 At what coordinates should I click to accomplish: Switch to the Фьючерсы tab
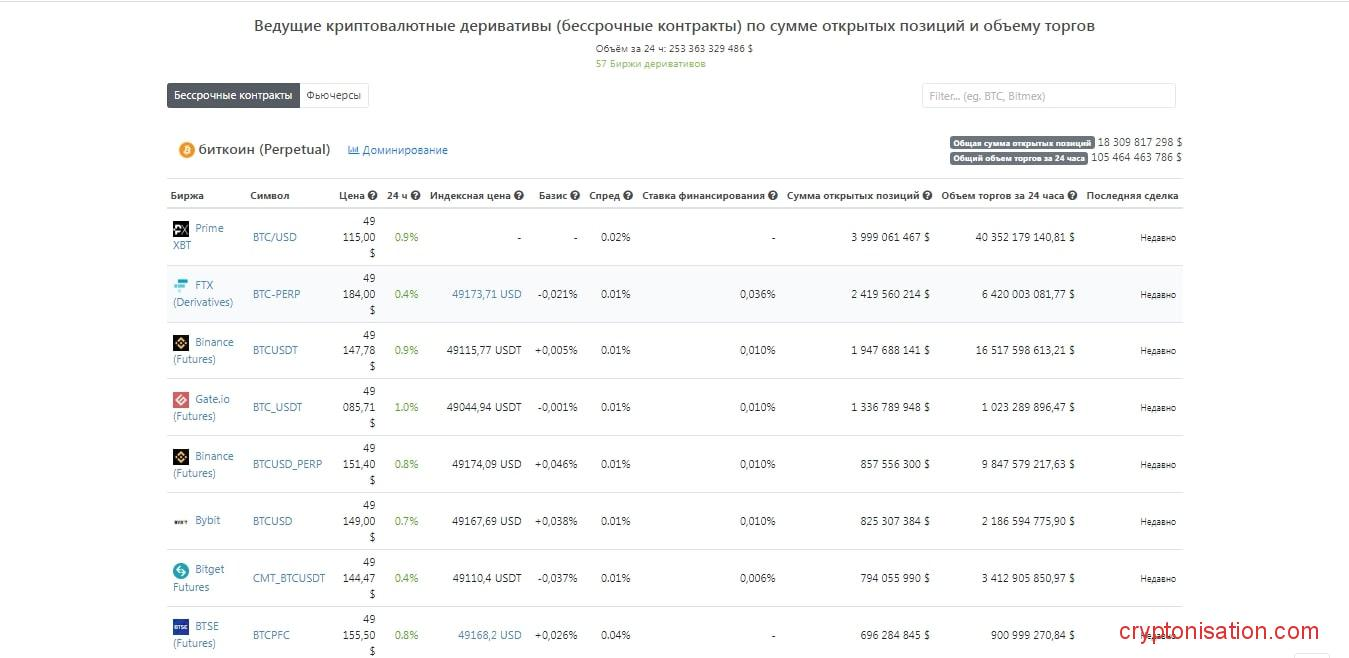335,96
